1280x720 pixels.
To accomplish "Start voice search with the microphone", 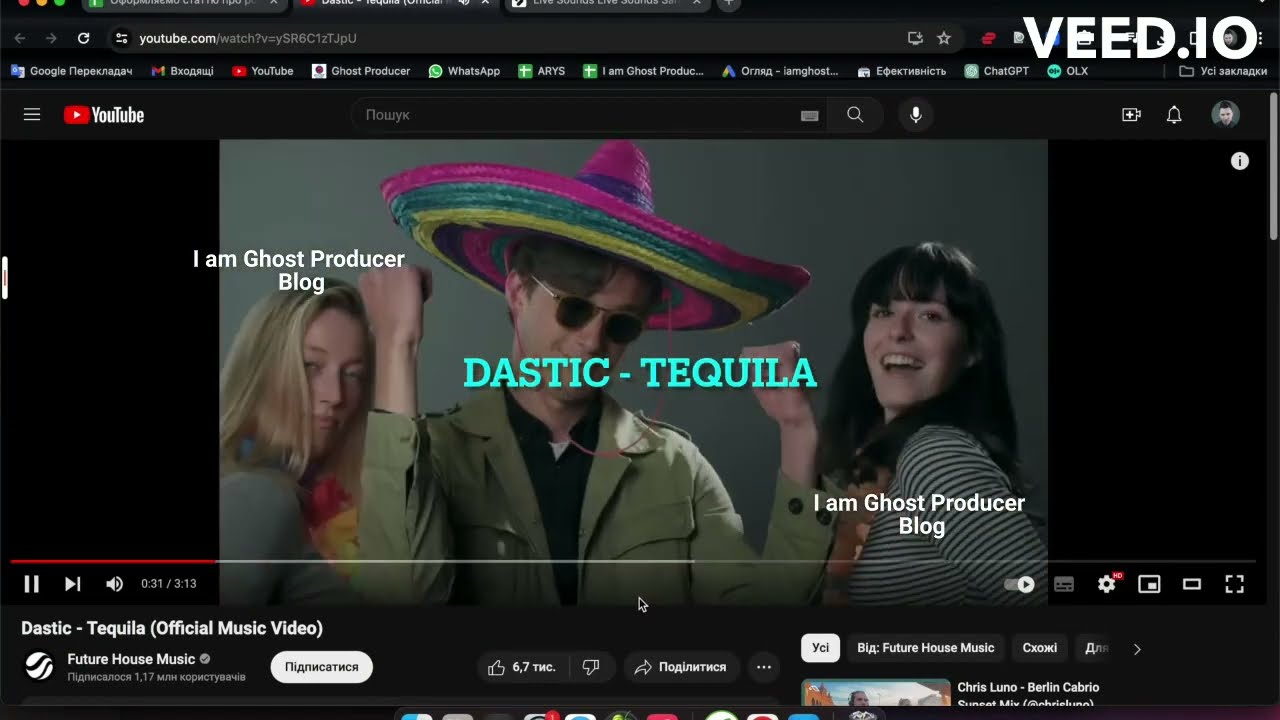I will [915, 115].
